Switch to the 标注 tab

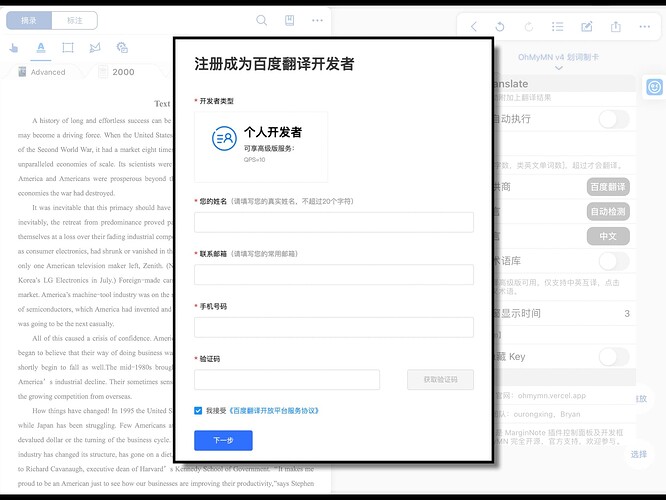point(75,20)
